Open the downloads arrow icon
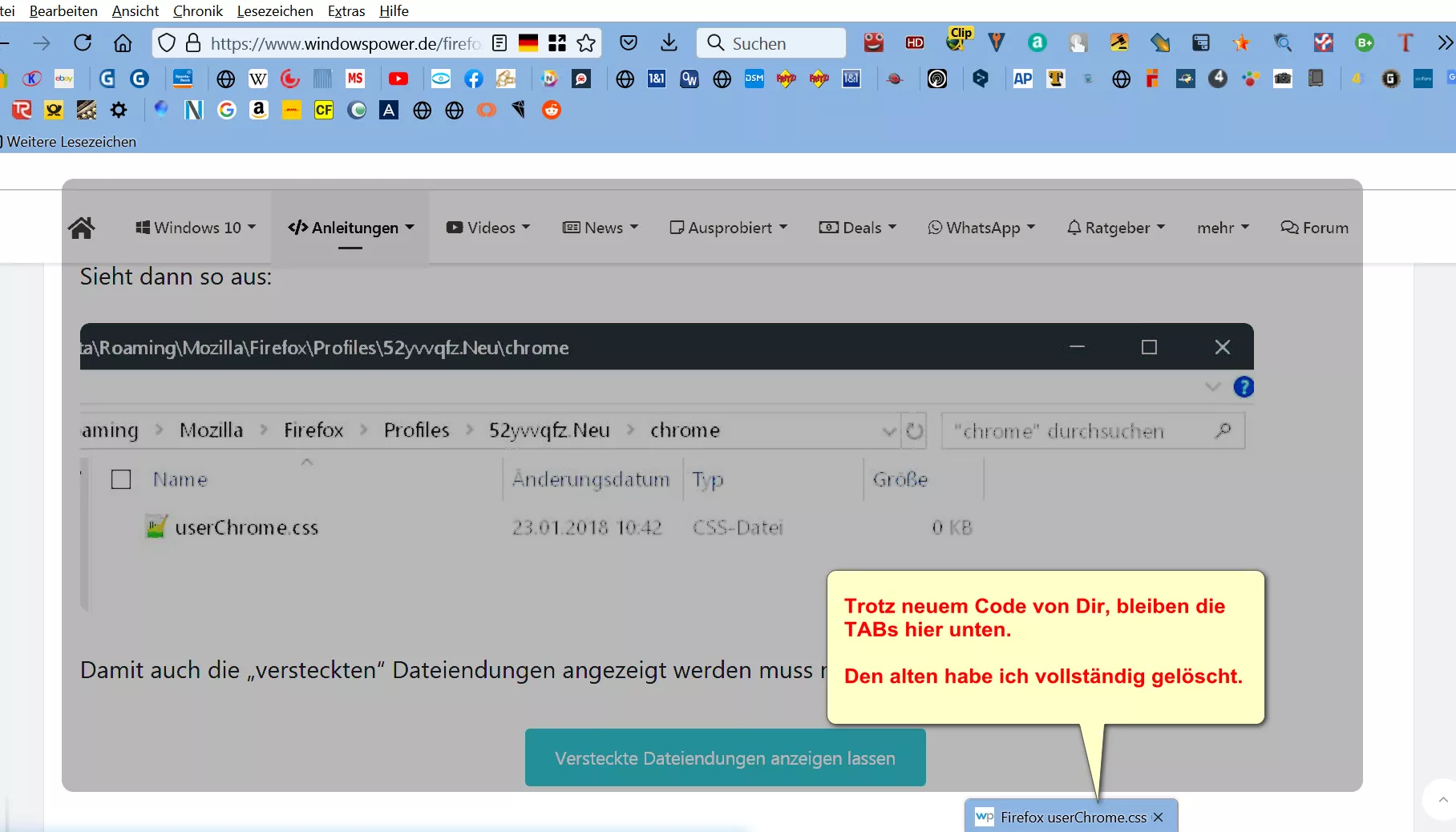 click(669, 43)
